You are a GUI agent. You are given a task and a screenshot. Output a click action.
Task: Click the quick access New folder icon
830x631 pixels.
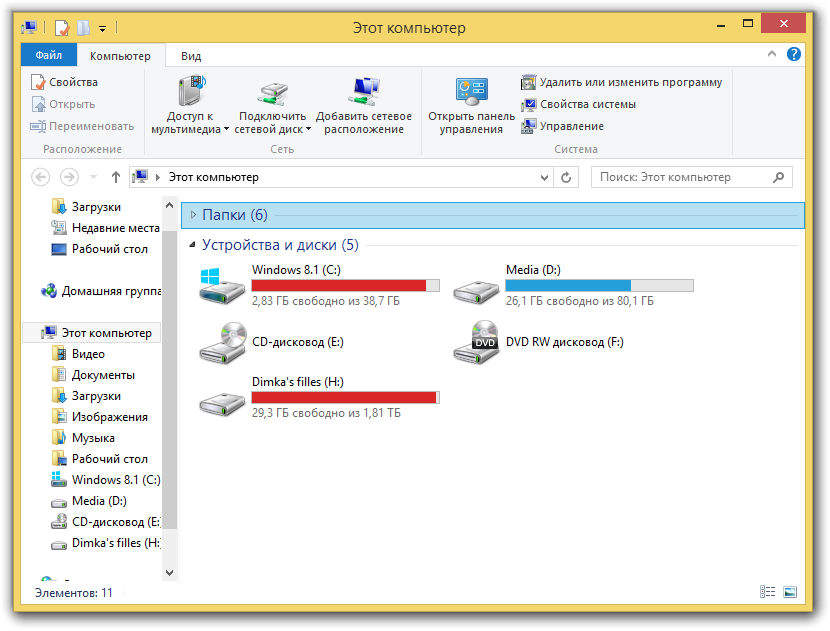pyautogui.click(x=84, y=28)
